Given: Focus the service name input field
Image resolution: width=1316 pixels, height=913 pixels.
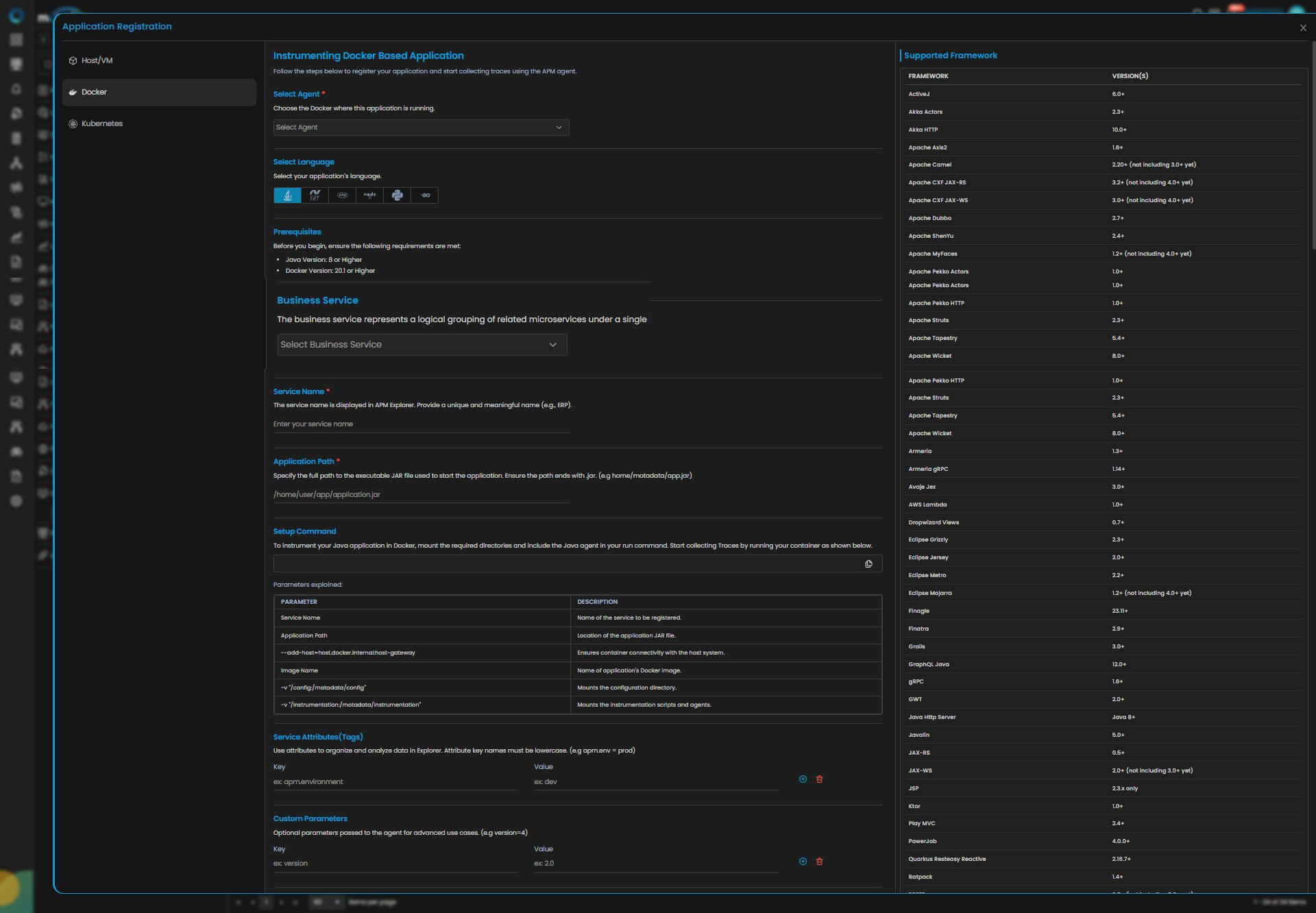Looking at the screenshot, I should click(x=421, y=424).
